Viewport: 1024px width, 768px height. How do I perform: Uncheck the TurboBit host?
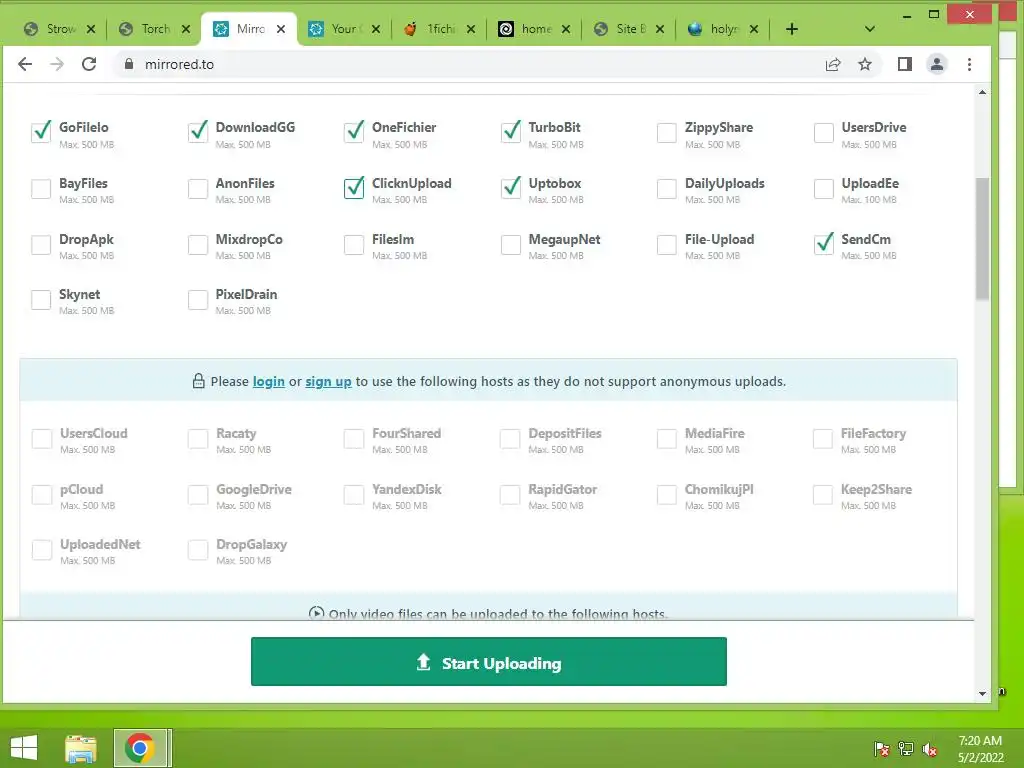pyautogui.click(x=511, y=133)
